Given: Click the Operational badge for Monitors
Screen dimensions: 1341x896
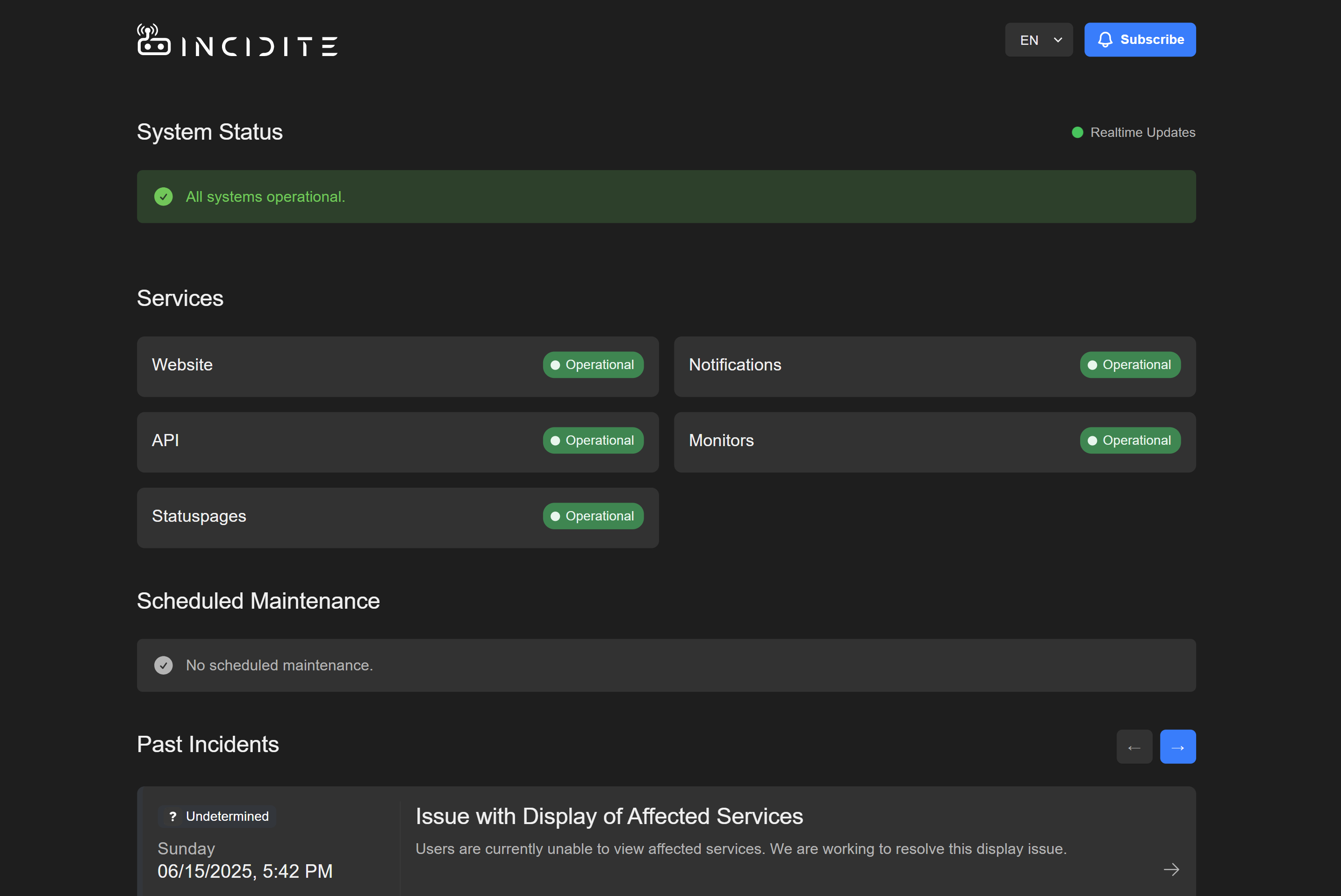Looking at the screenshot, I should [1130, 440].
